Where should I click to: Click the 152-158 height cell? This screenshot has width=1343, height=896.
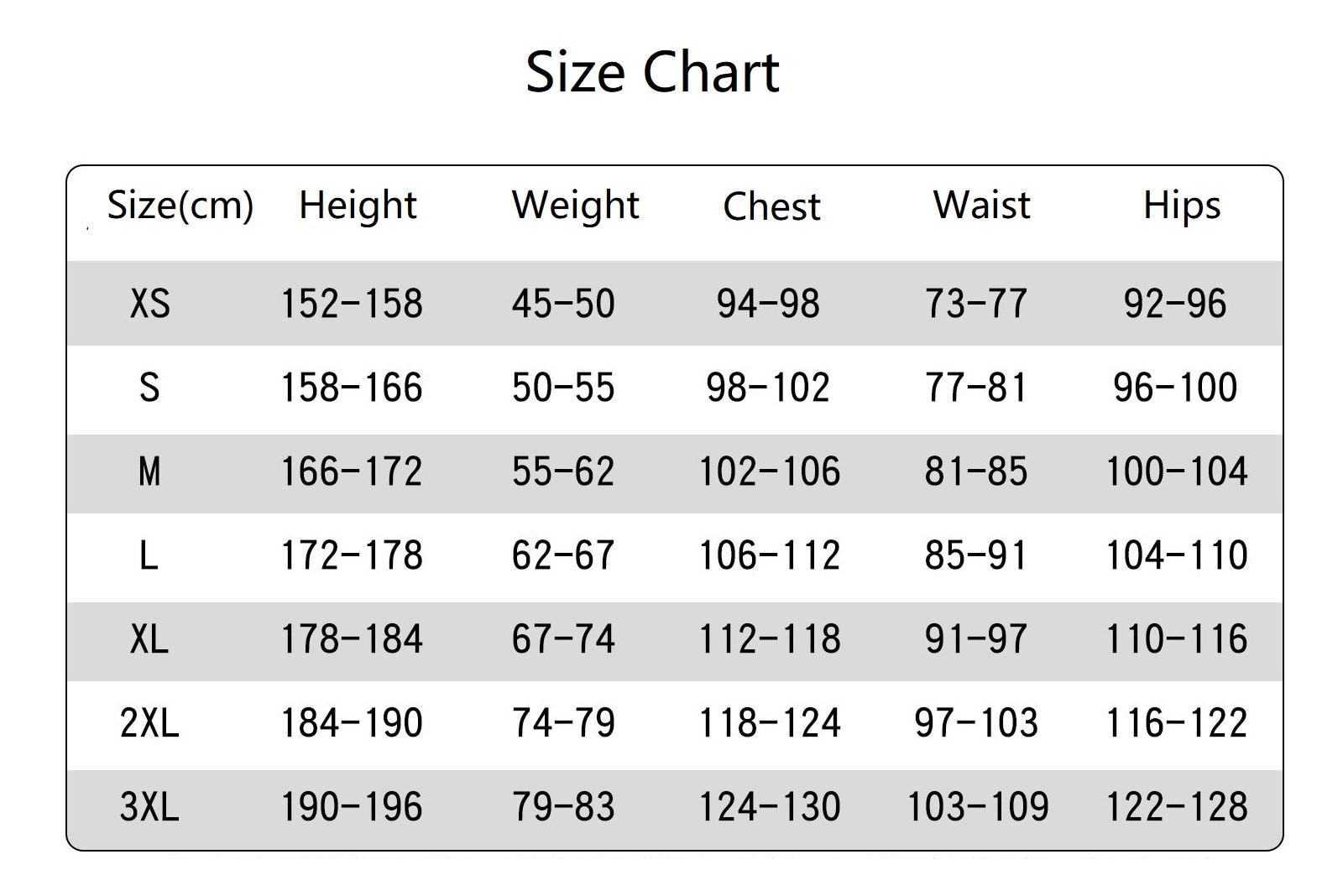pyautogui.click(x=351, y=304)
